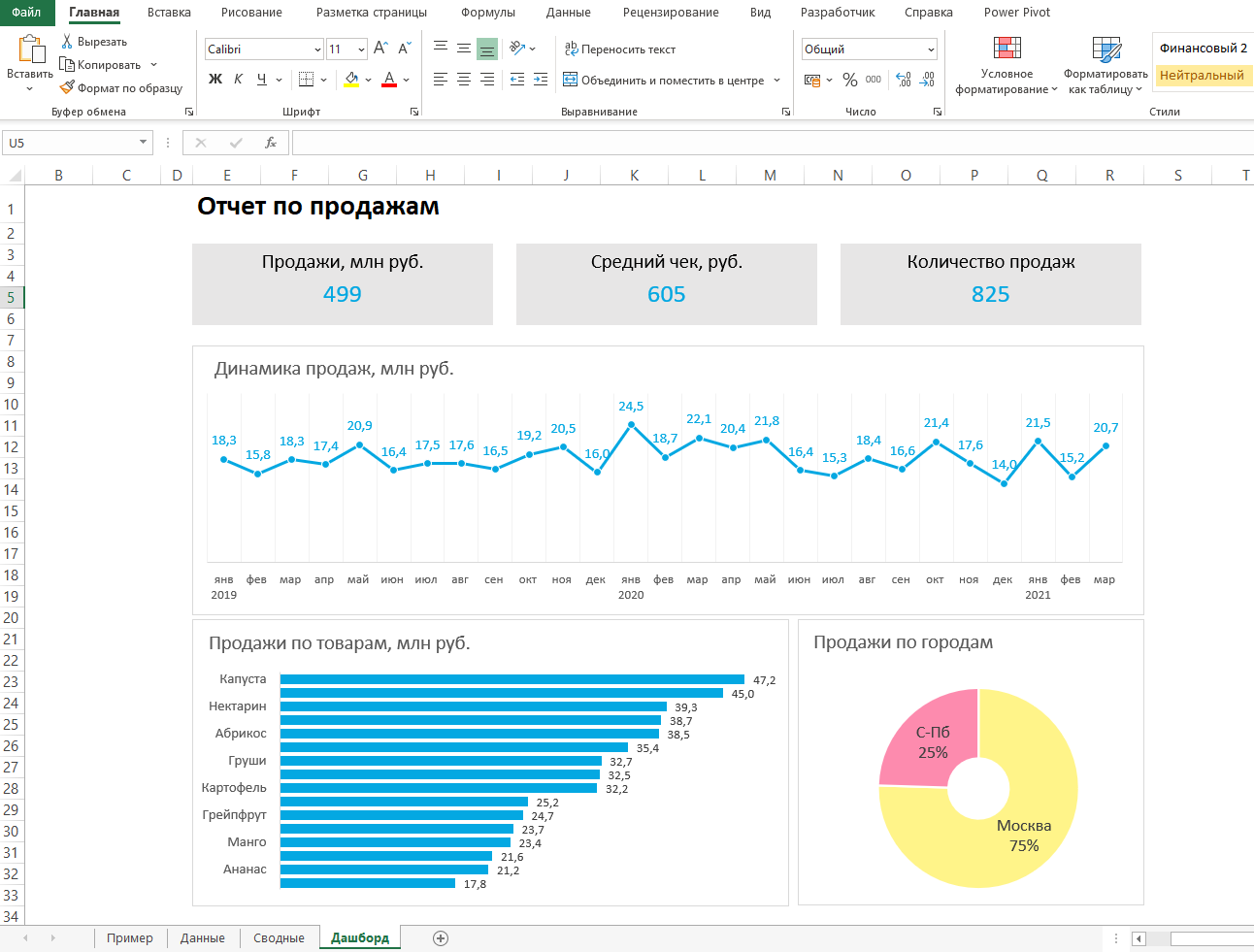Select the column K header
This screenshot has height=952, width=1254.
634,176
